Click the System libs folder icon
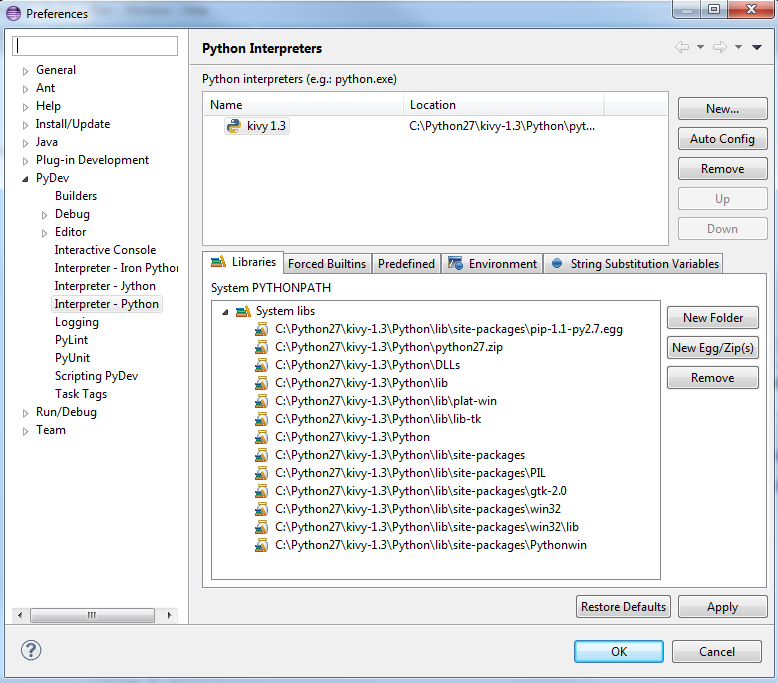 243,311
